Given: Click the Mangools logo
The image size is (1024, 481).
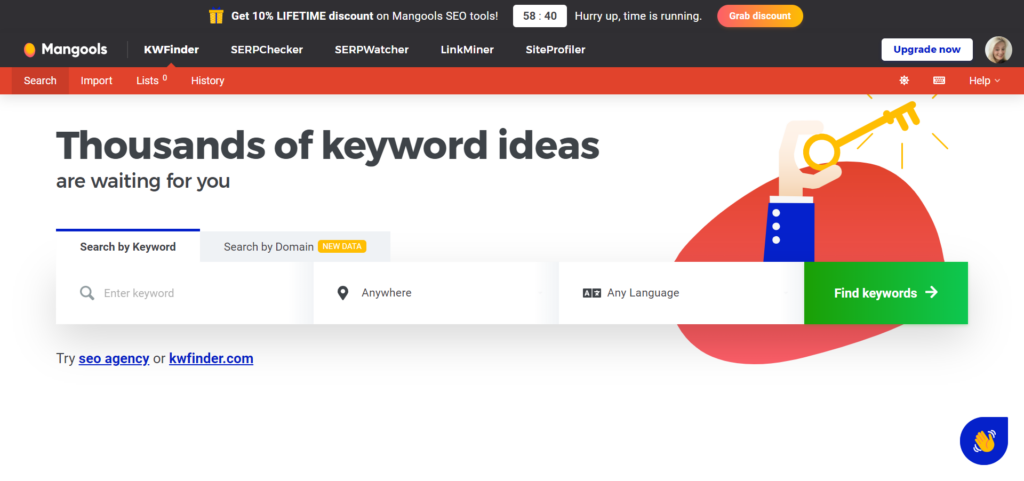Looking at the screenshot, I should 65,50.
